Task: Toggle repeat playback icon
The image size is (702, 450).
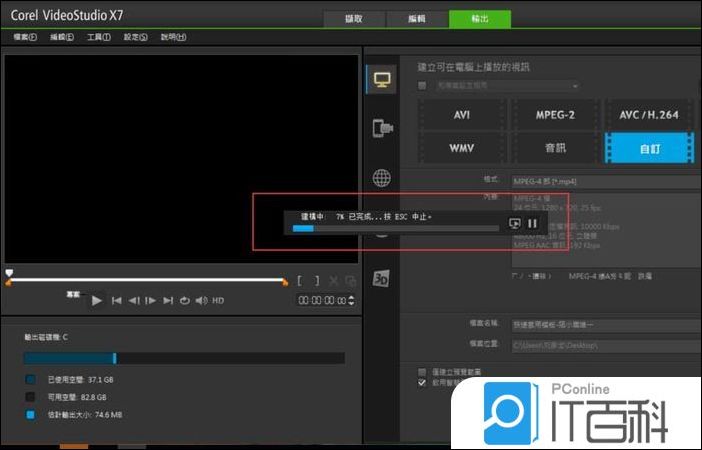Action: [184, 300]
